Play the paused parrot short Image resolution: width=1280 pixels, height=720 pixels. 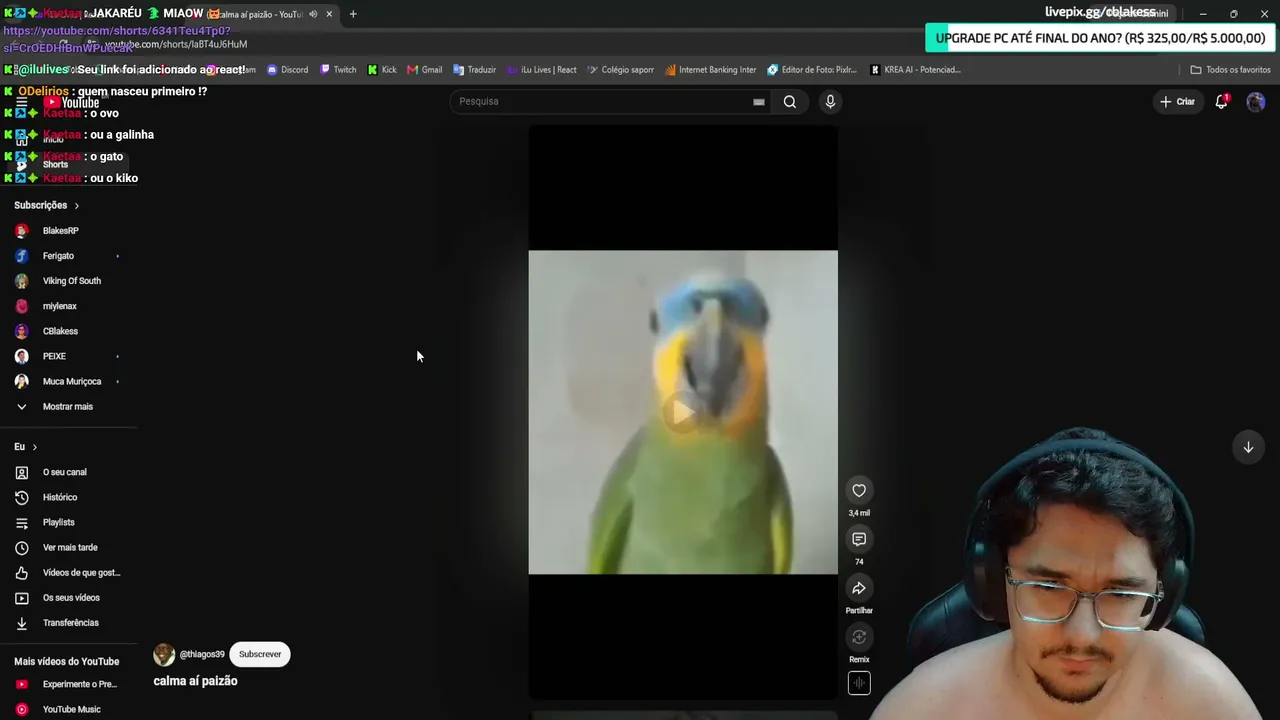pos(683,412)
